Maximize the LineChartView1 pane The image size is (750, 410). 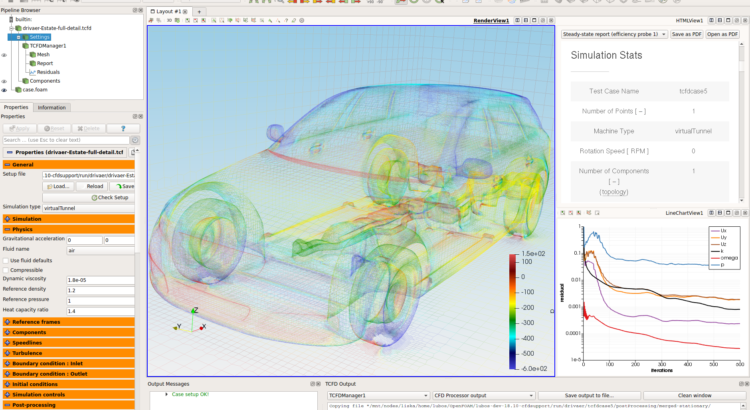pos(728,213)
